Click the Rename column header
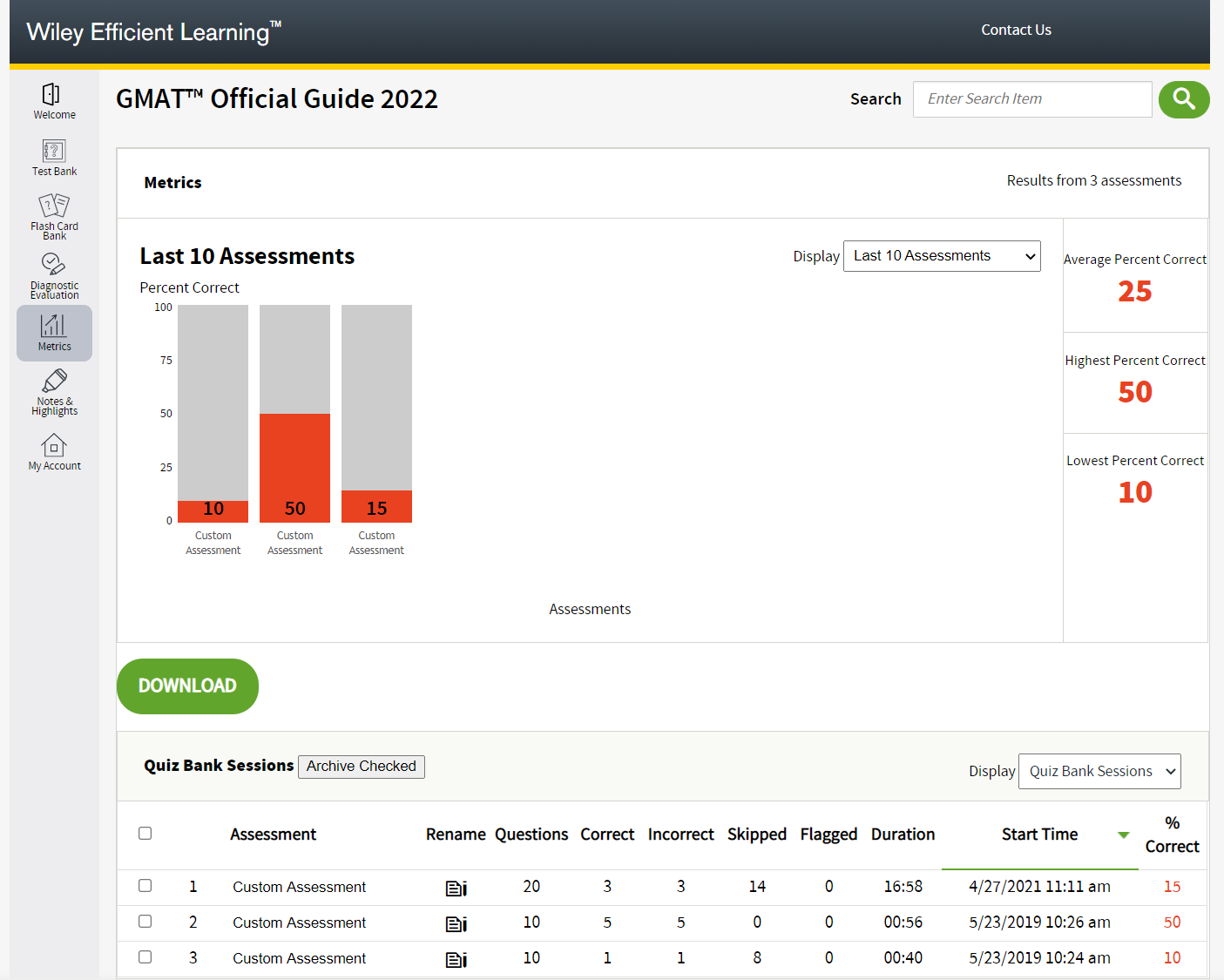The width and height of the screenshot is (1224, 980). point(456,835)
